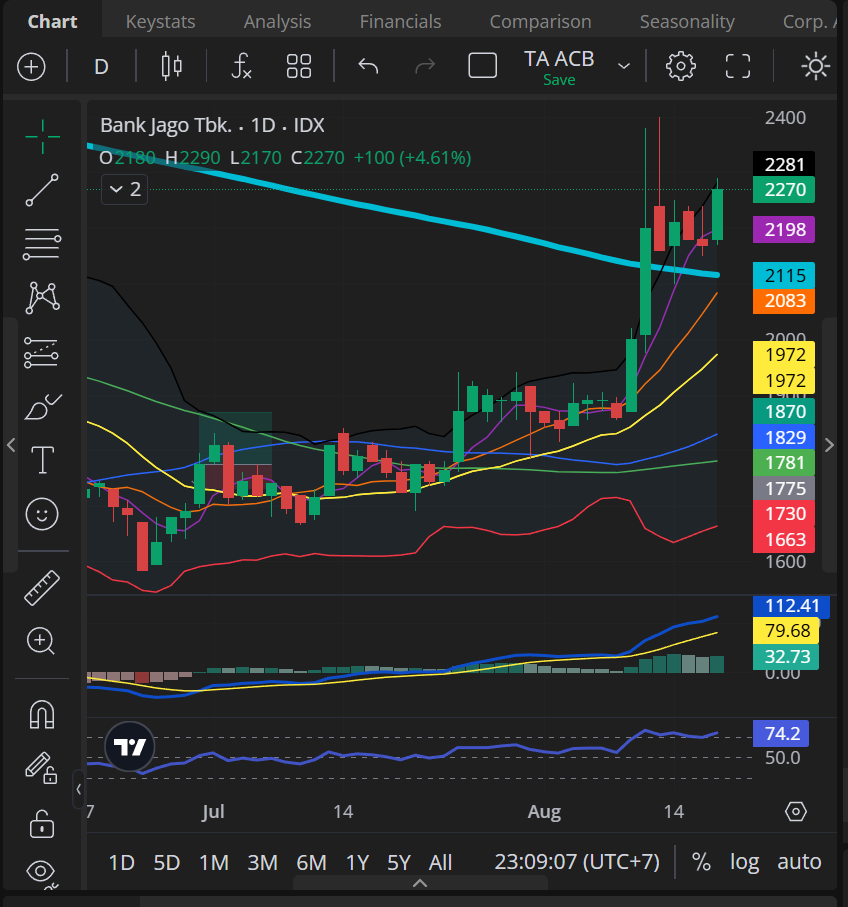Open indicator templates grid icon
848x907 pixels.
[x=298, y=66]
